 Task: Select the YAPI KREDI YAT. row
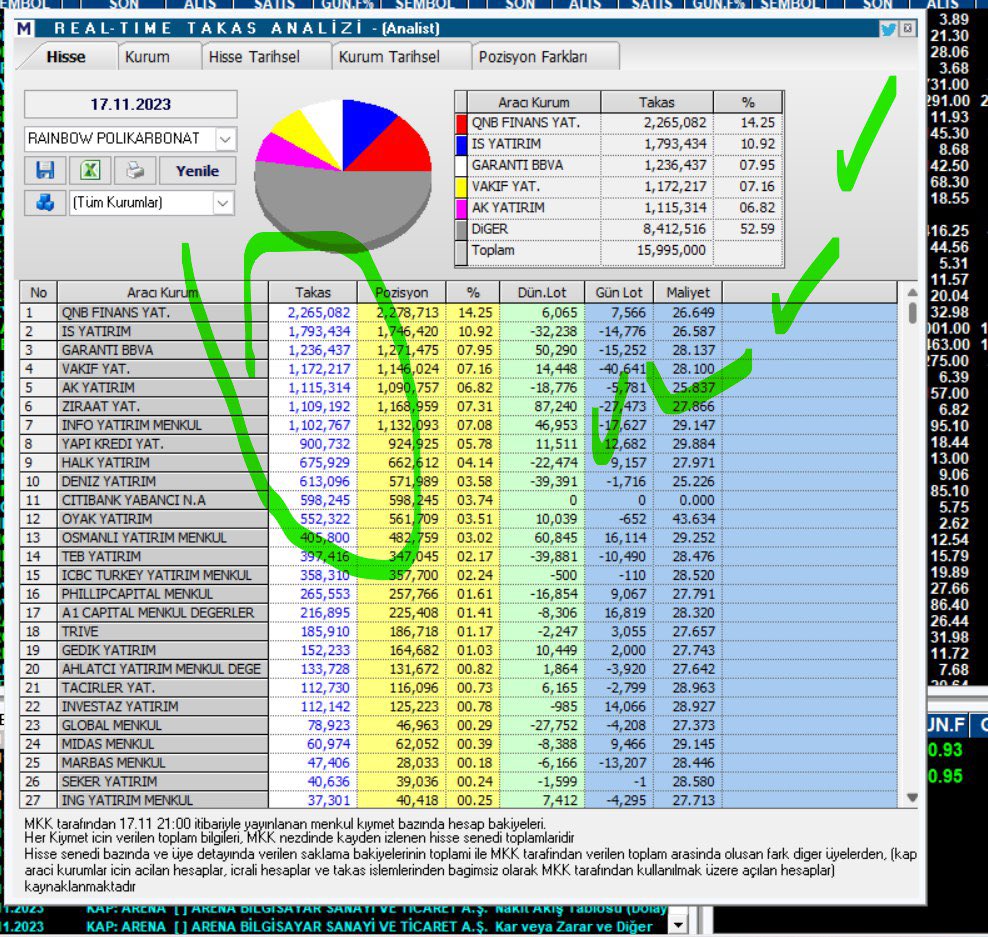(459, 444)
